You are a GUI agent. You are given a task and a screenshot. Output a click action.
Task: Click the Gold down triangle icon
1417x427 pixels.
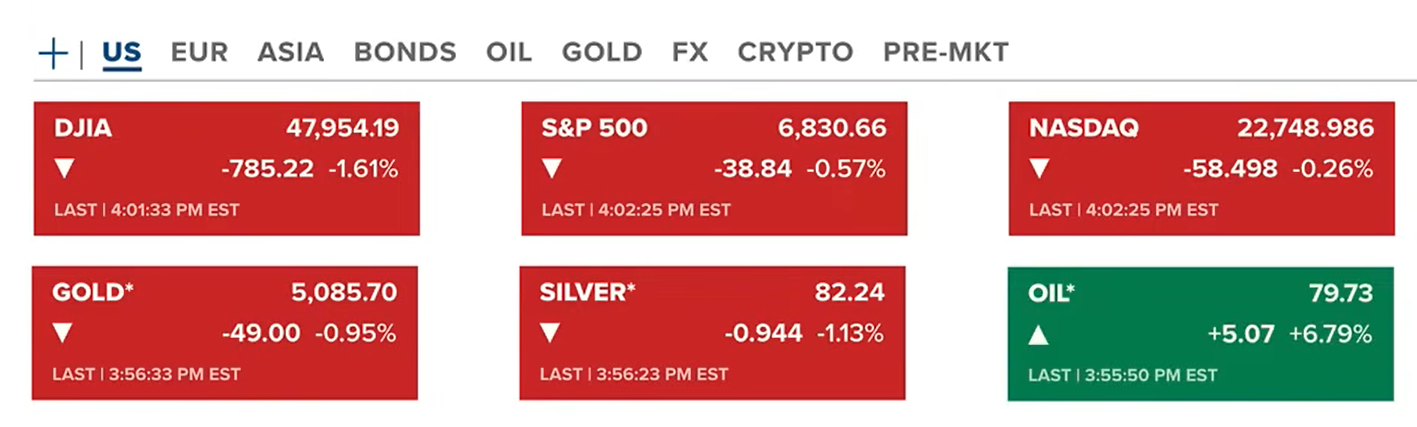point(63,333)
